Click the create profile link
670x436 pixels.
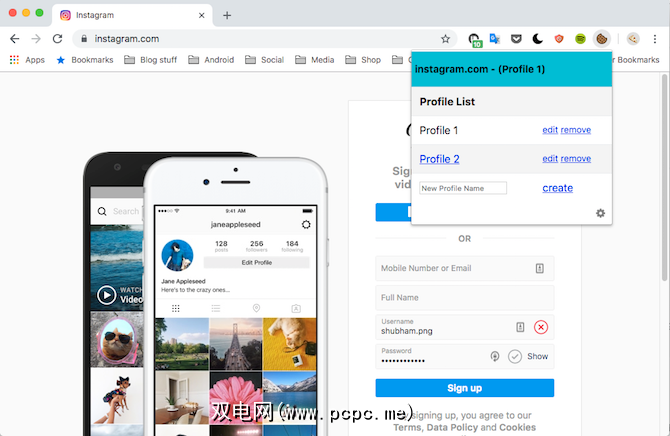click(558, 188)
